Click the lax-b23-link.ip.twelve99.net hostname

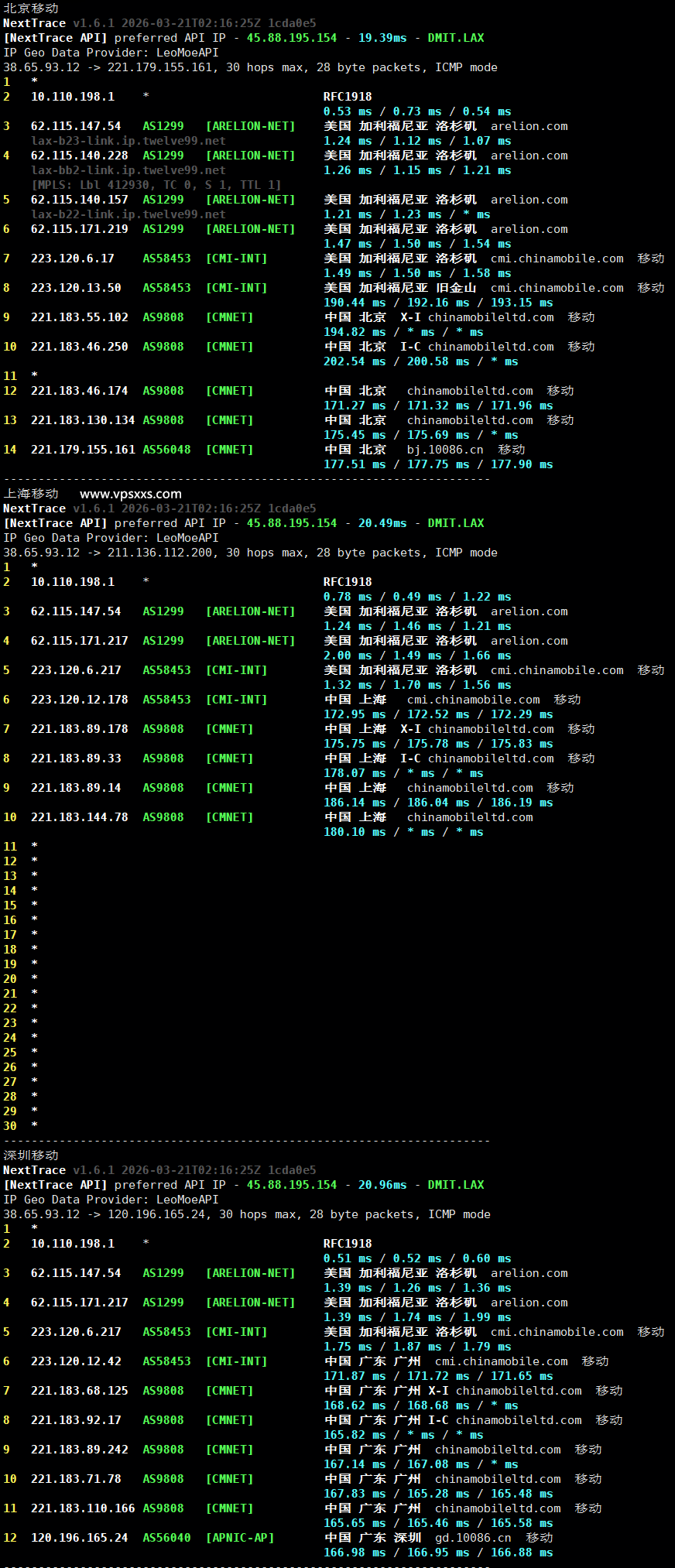coord(128,141)
